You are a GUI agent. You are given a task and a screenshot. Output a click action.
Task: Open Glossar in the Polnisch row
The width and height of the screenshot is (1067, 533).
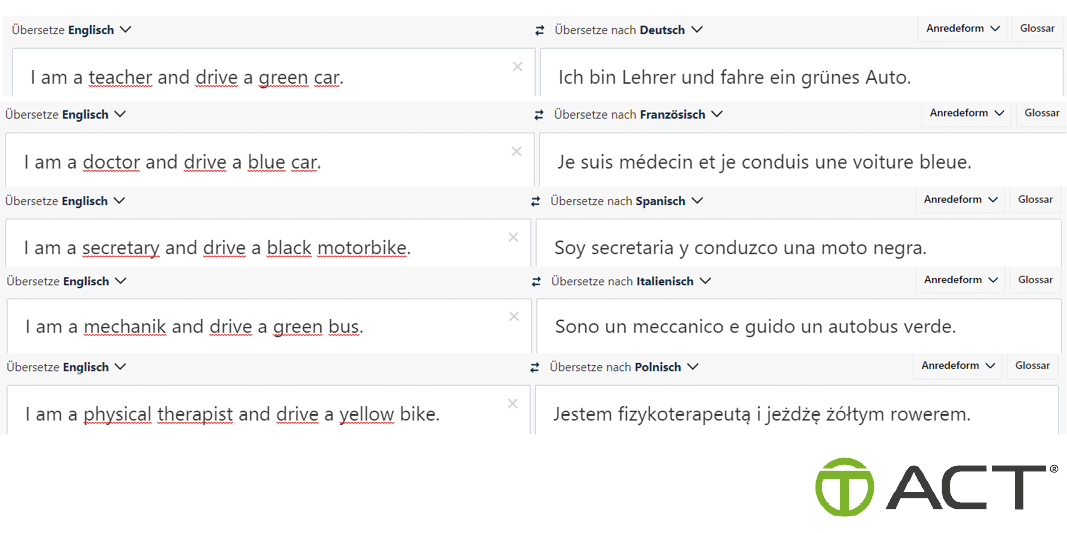pos(1034,366)
